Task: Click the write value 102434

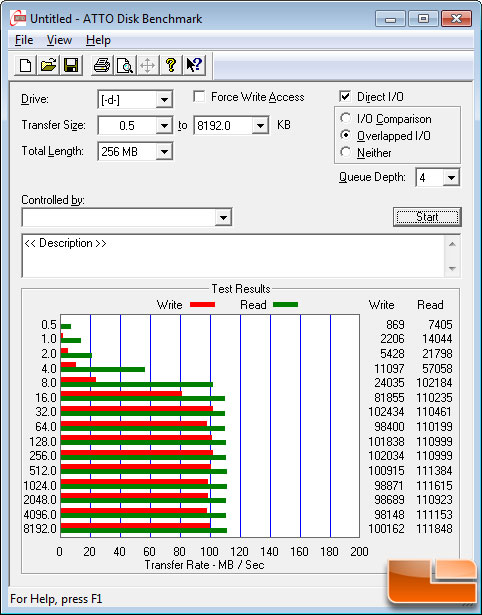Action: 386,412
